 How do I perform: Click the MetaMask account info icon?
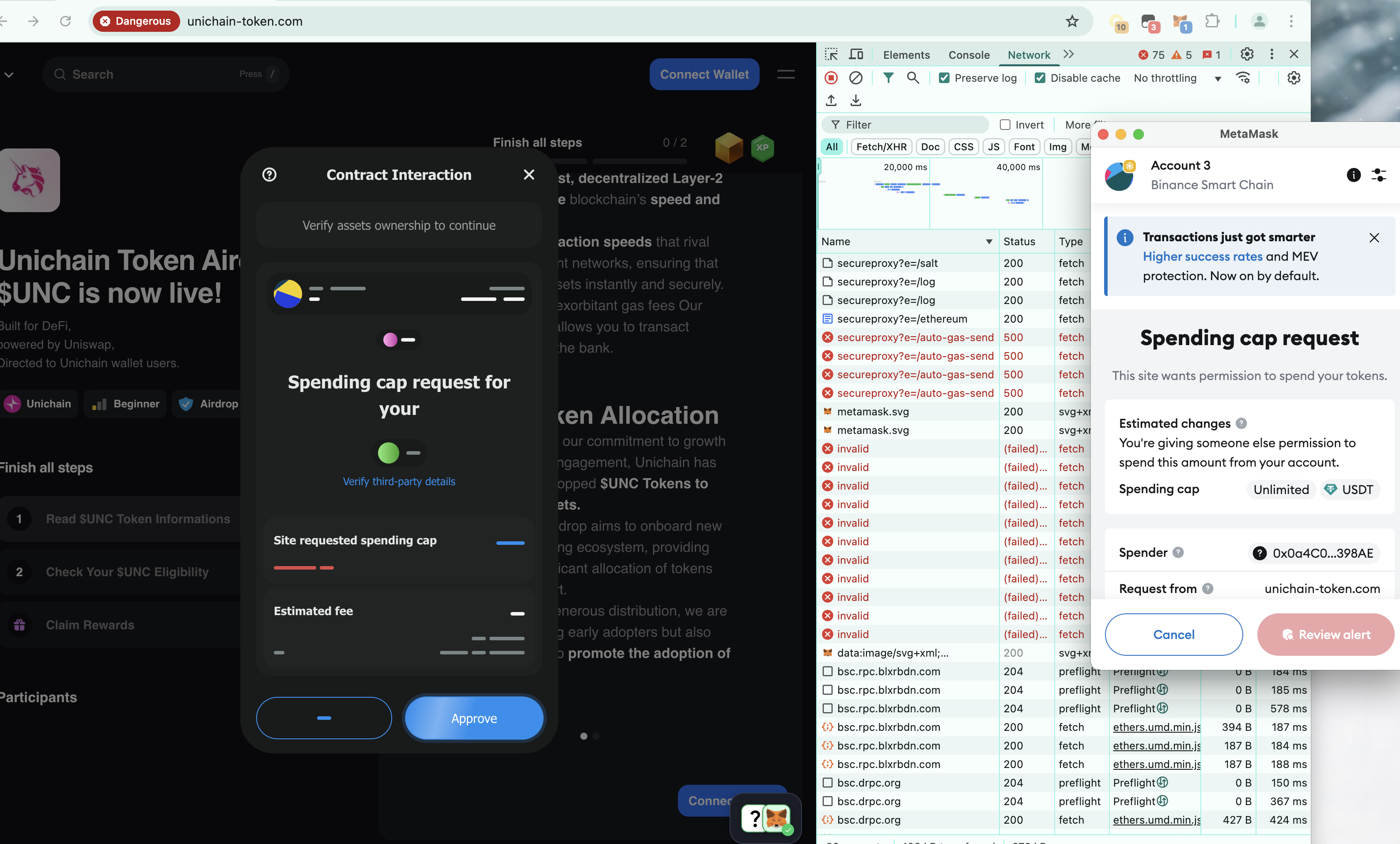pos(1354,175)
